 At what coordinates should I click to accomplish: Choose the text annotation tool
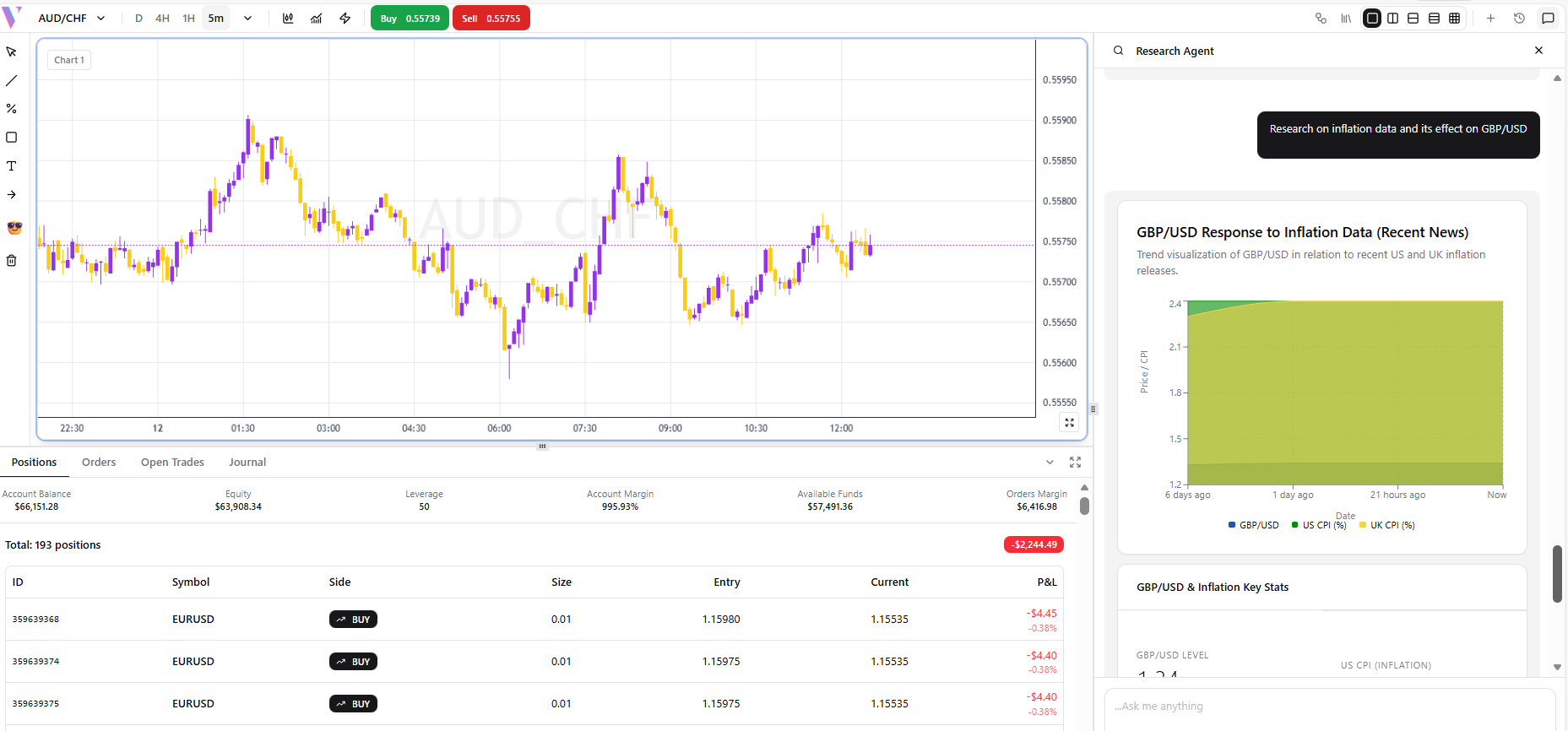[12, 166]
